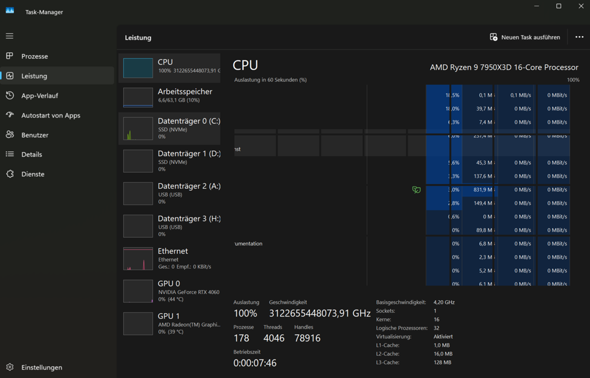Select the Ethernet graph thumbnail

pyautogui.click(x=138, y=259)
